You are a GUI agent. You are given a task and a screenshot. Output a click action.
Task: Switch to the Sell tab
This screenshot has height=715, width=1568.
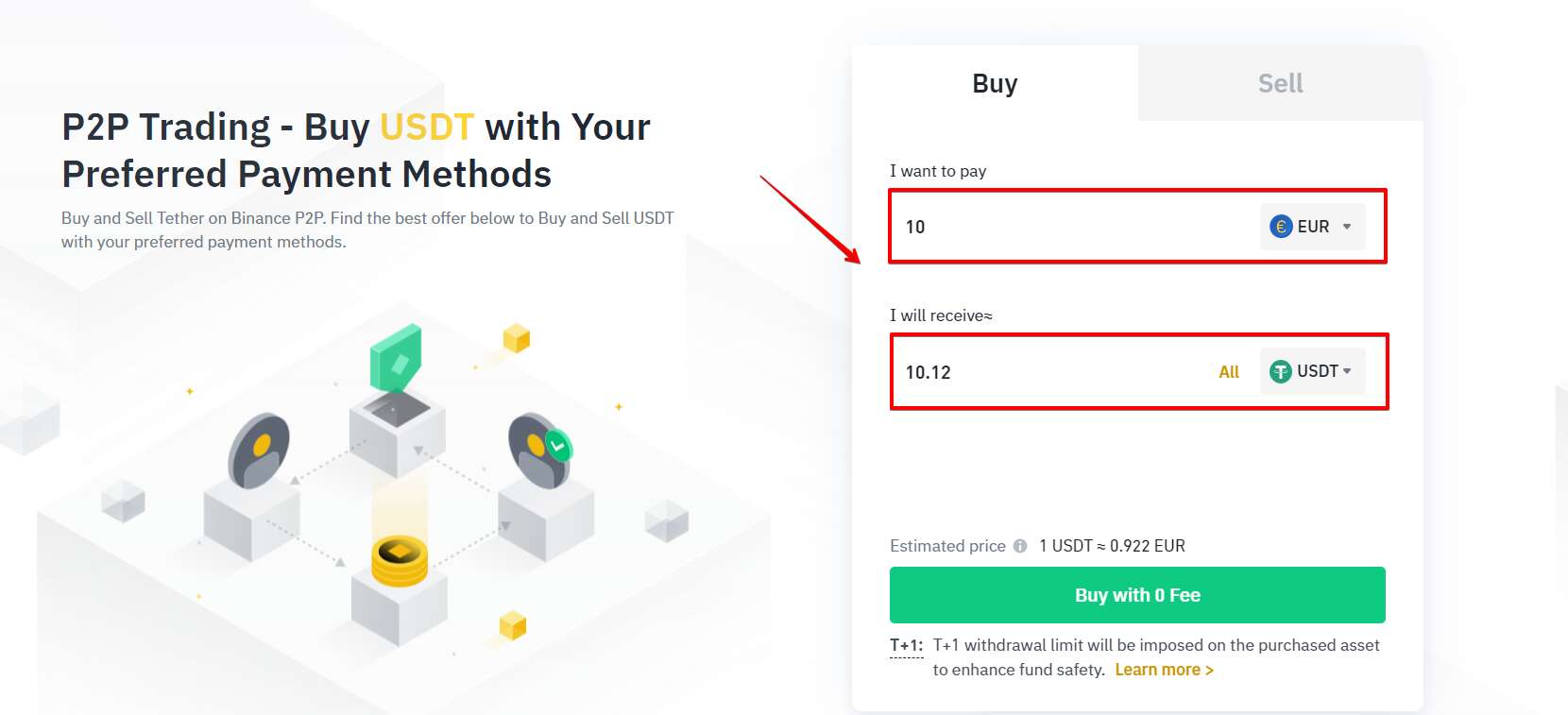(x=1281, y=83)
